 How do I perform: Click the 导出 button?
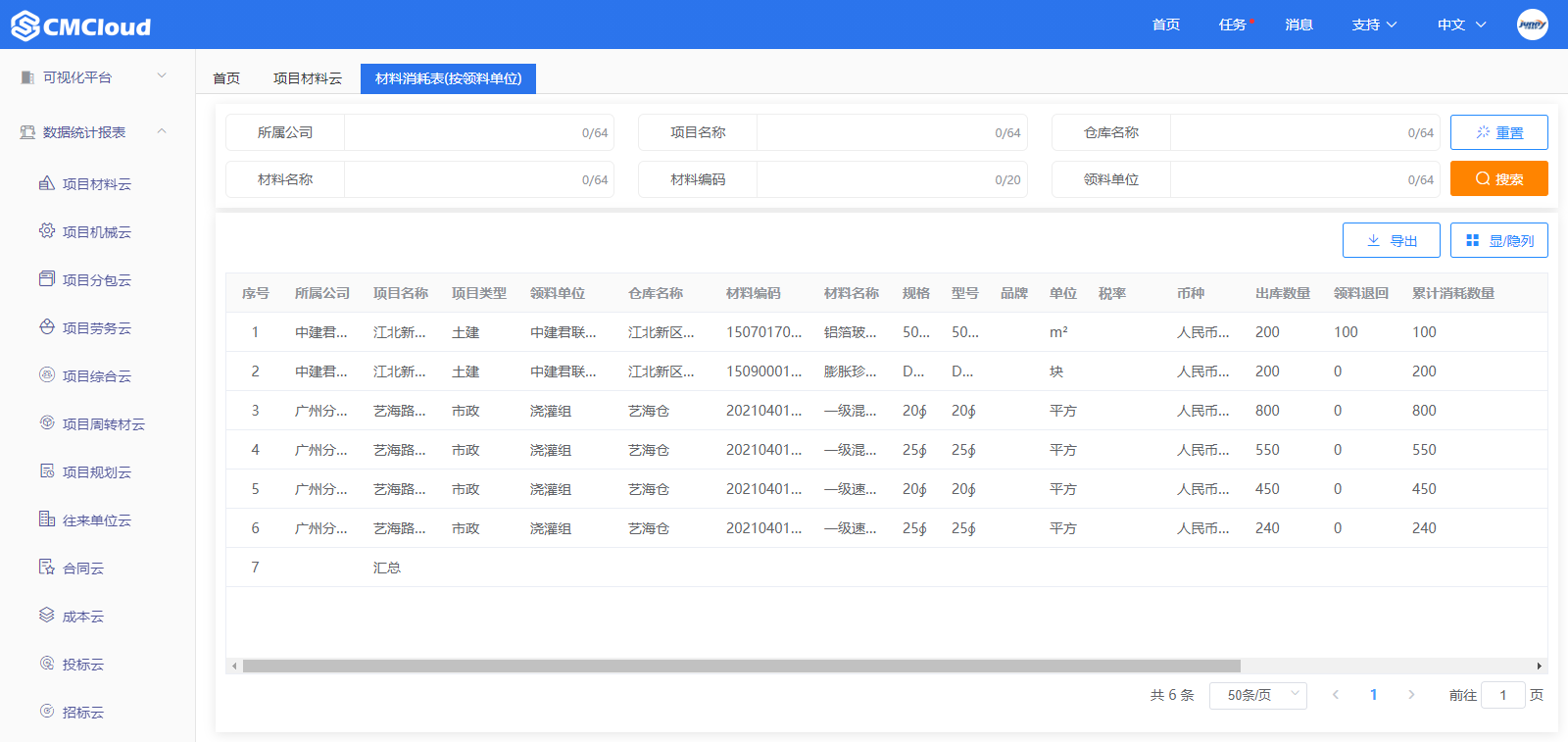point(1392,240)
